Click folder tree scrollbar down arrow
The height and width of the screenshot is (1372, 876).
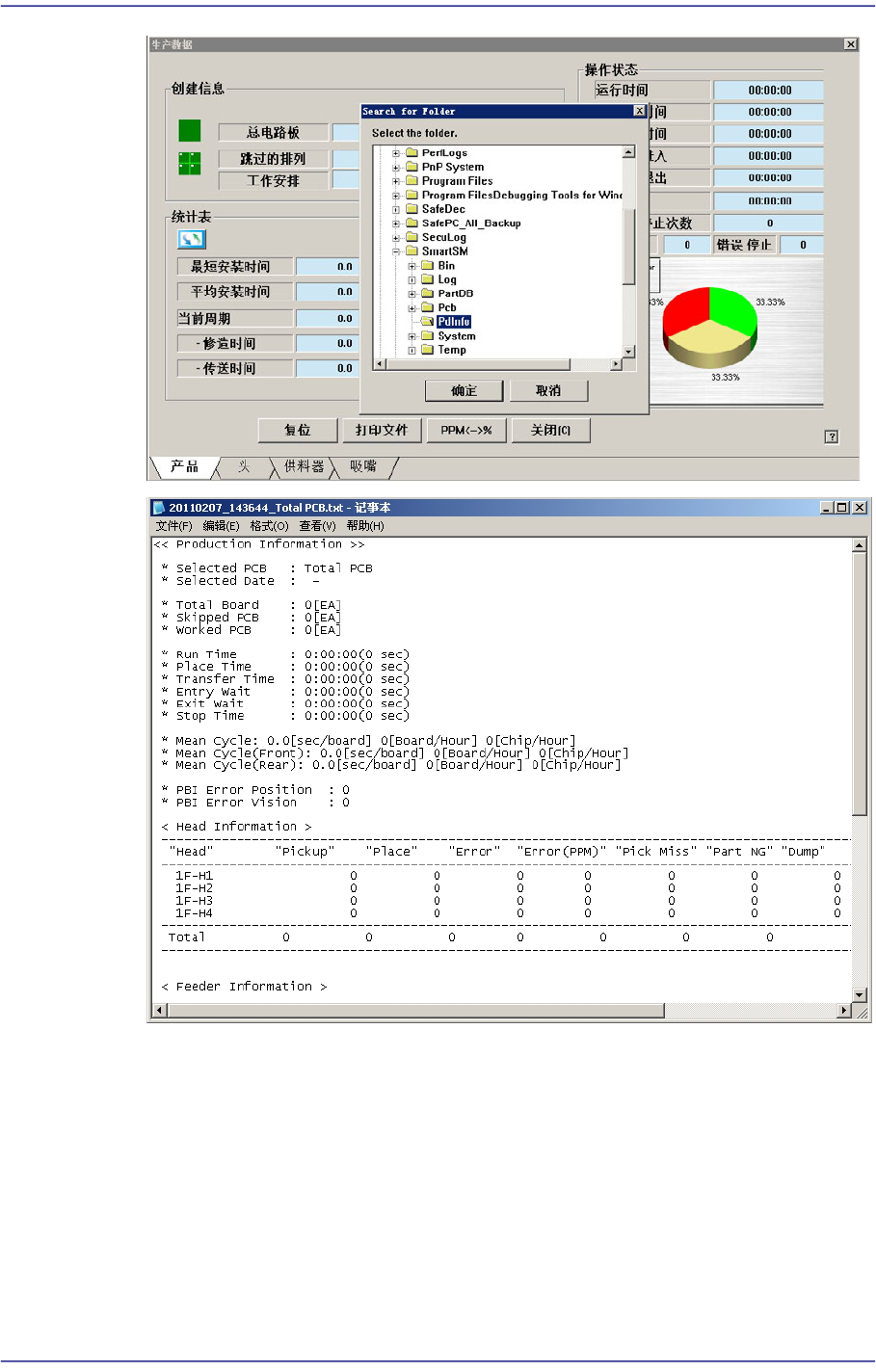point(628,353)
